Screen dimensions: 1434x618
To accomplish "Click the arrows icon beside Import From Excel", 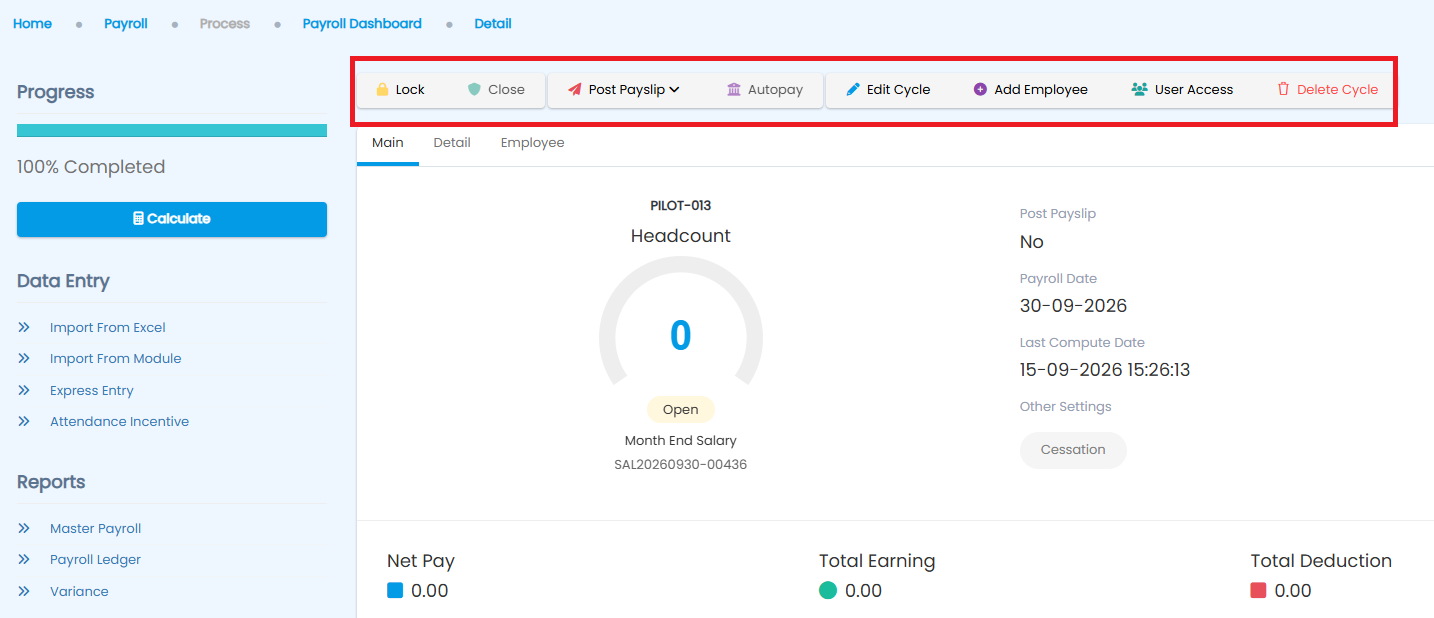I will tap(24, 327).
